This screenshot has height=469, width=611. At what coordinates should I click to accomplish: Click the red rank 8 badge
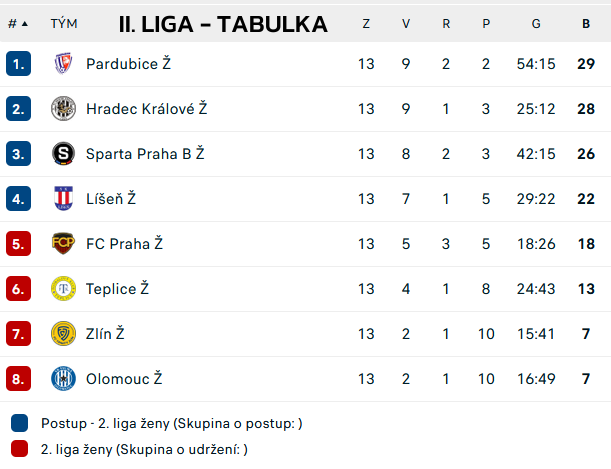point(18,379)
